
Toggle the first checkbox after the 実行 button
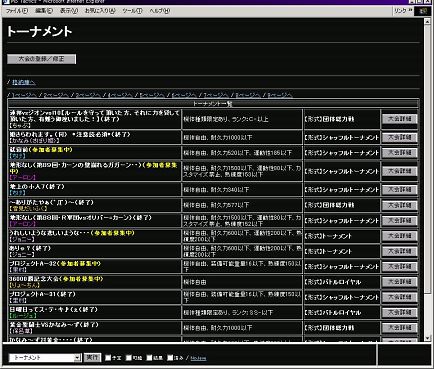pyautogui.click(x=108, y=358)
